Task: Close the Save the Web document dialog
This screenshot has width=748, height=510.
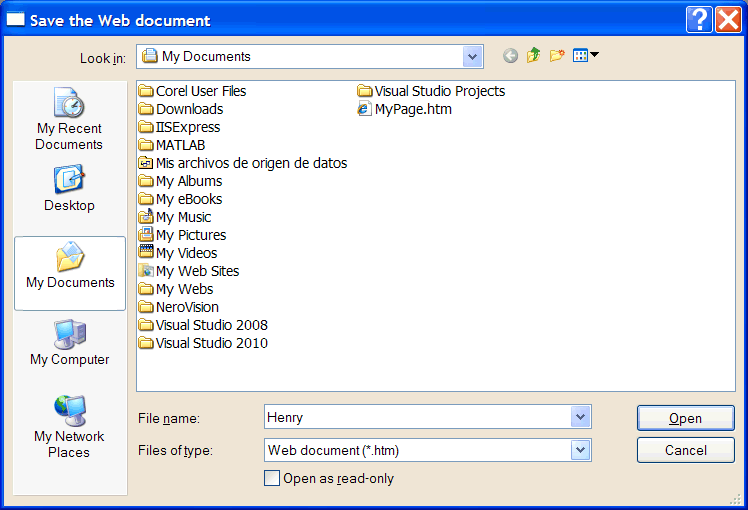Action: pyautogui.click(x=728, y=20)
